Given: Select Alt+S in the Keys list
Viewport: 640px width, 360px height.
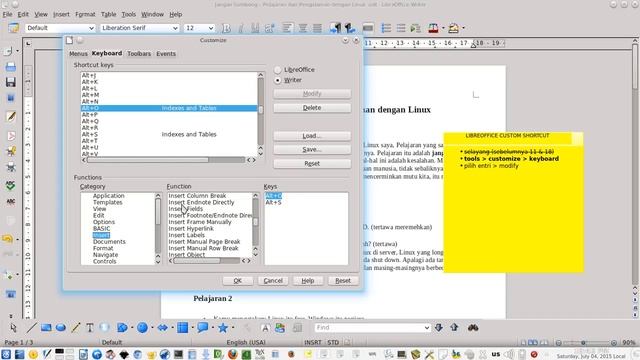Looking at the screenshot, I should (273, 202).
